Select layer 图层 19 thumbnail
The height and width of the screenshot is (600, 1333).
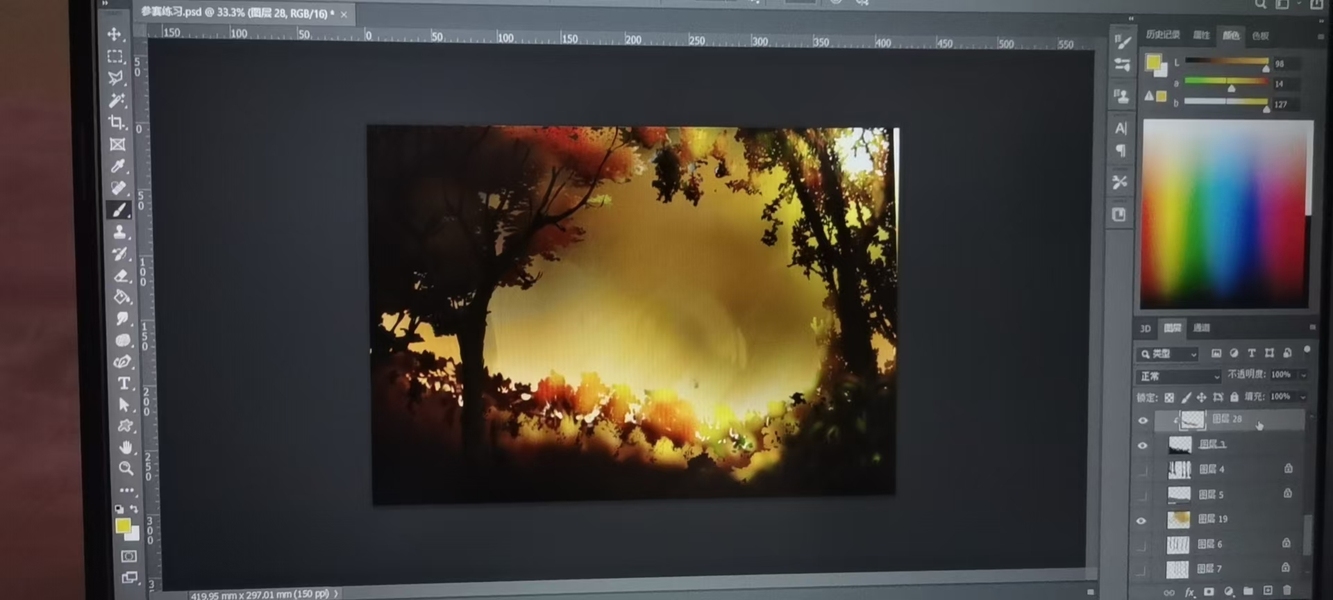point(1179,520)
